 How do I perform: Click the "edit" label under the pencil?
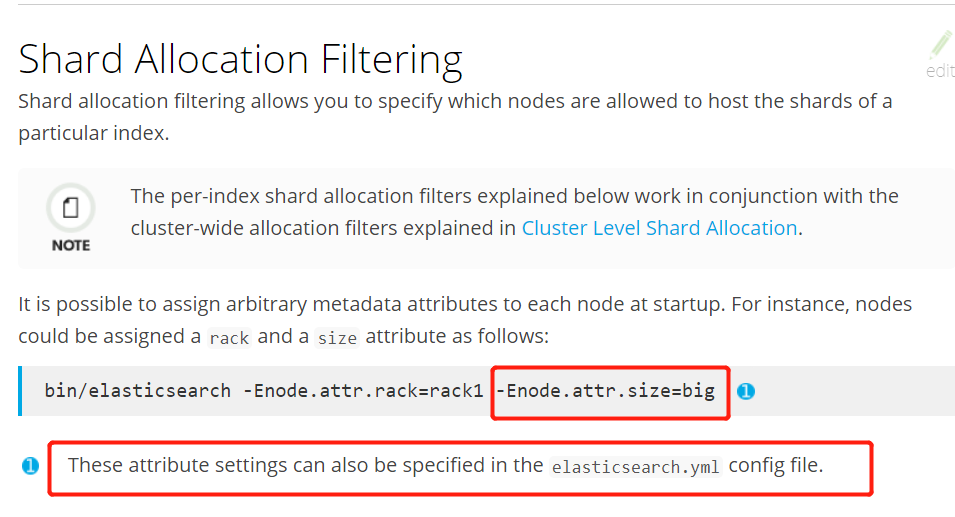point(940,71)
